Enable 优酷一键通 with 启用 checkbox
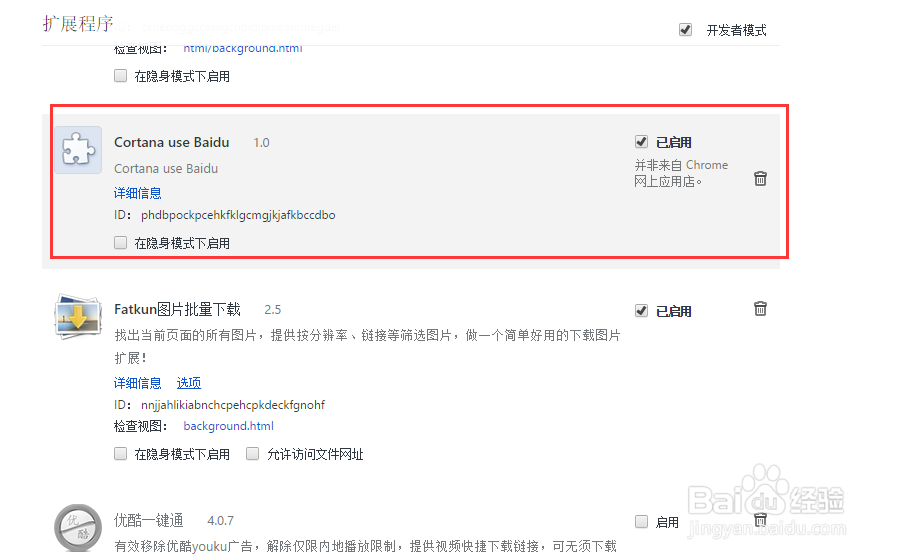 click(x=641, y=522)
